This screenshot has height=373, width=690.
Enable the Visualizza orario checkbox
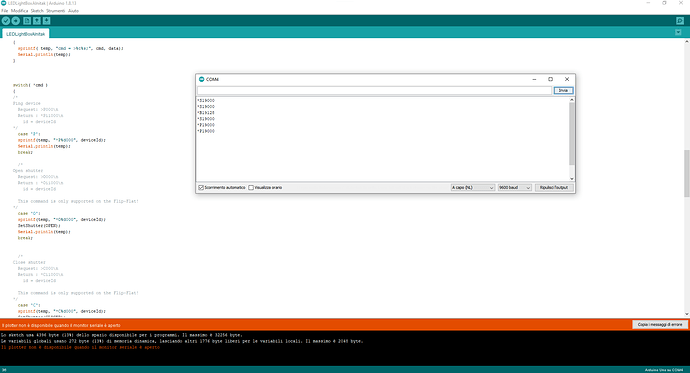coord(251,187)
